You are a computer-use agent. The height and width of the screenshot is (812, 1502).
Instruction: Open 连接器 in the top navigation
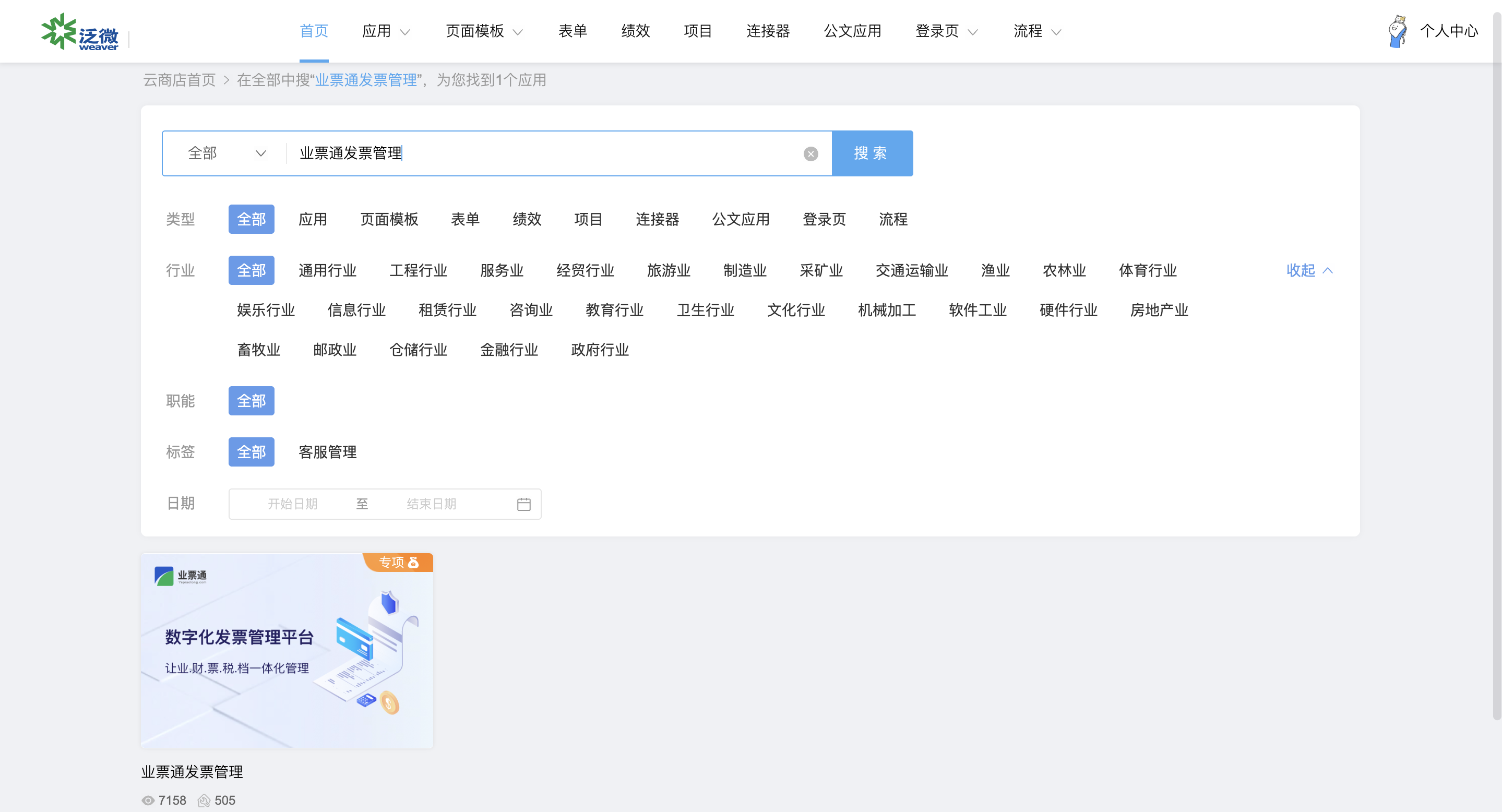[768, 31]
